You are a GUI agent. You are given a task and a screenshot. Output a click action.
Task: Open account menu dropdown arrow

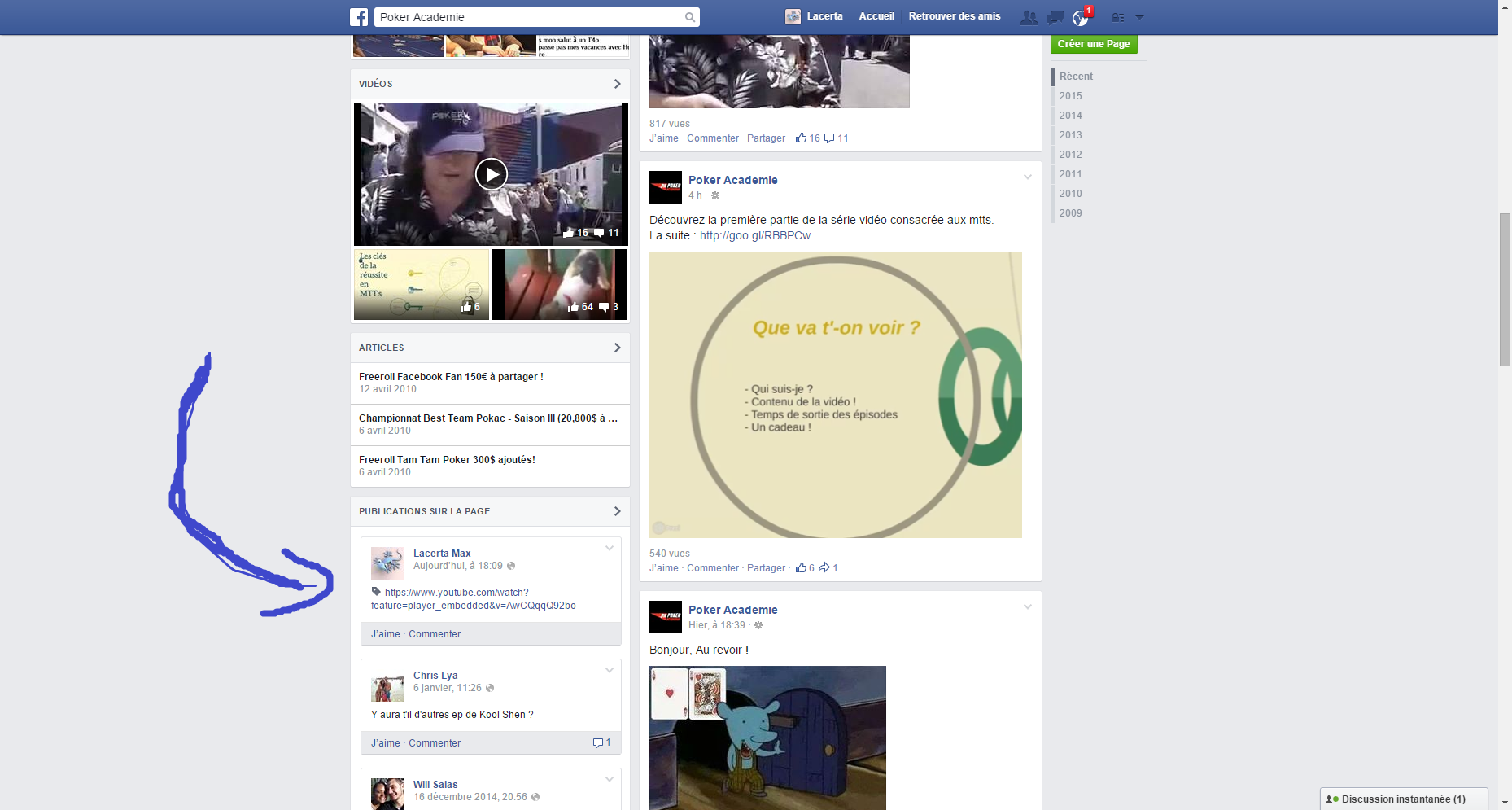point(1139,17)
